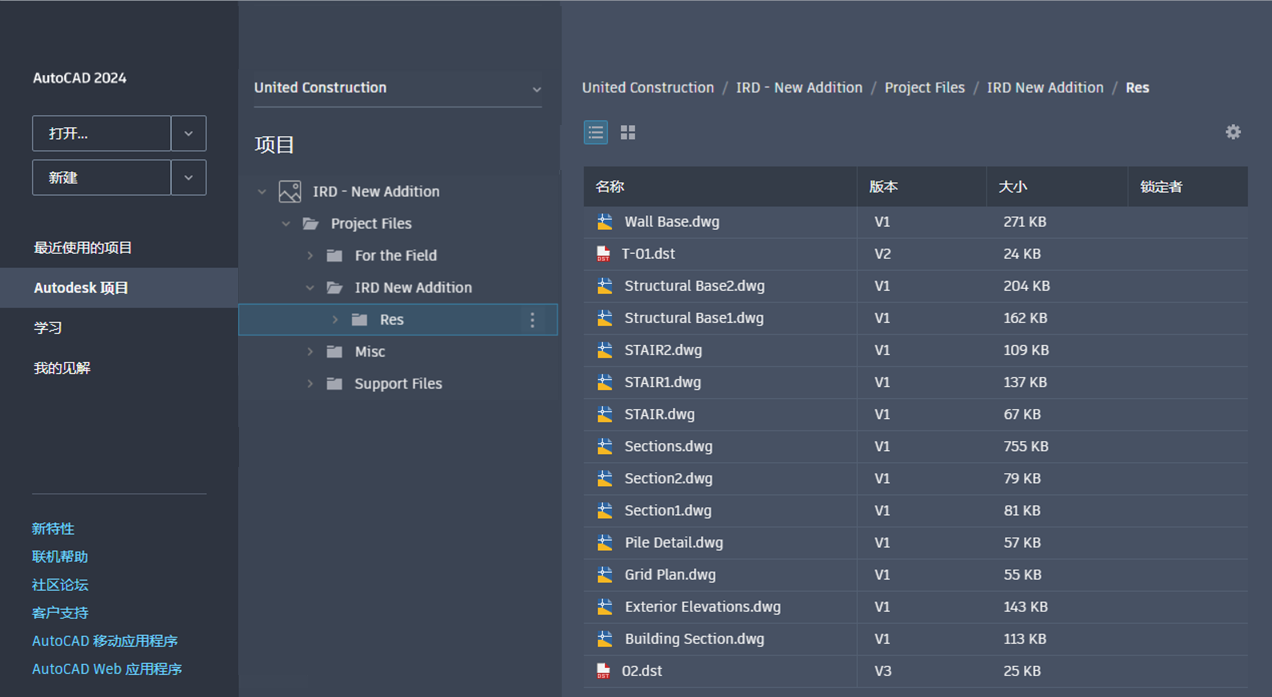Expand For the Field folder chevron
The height and width of the screenshot is (697, 1272).
(x=310, y=256)
